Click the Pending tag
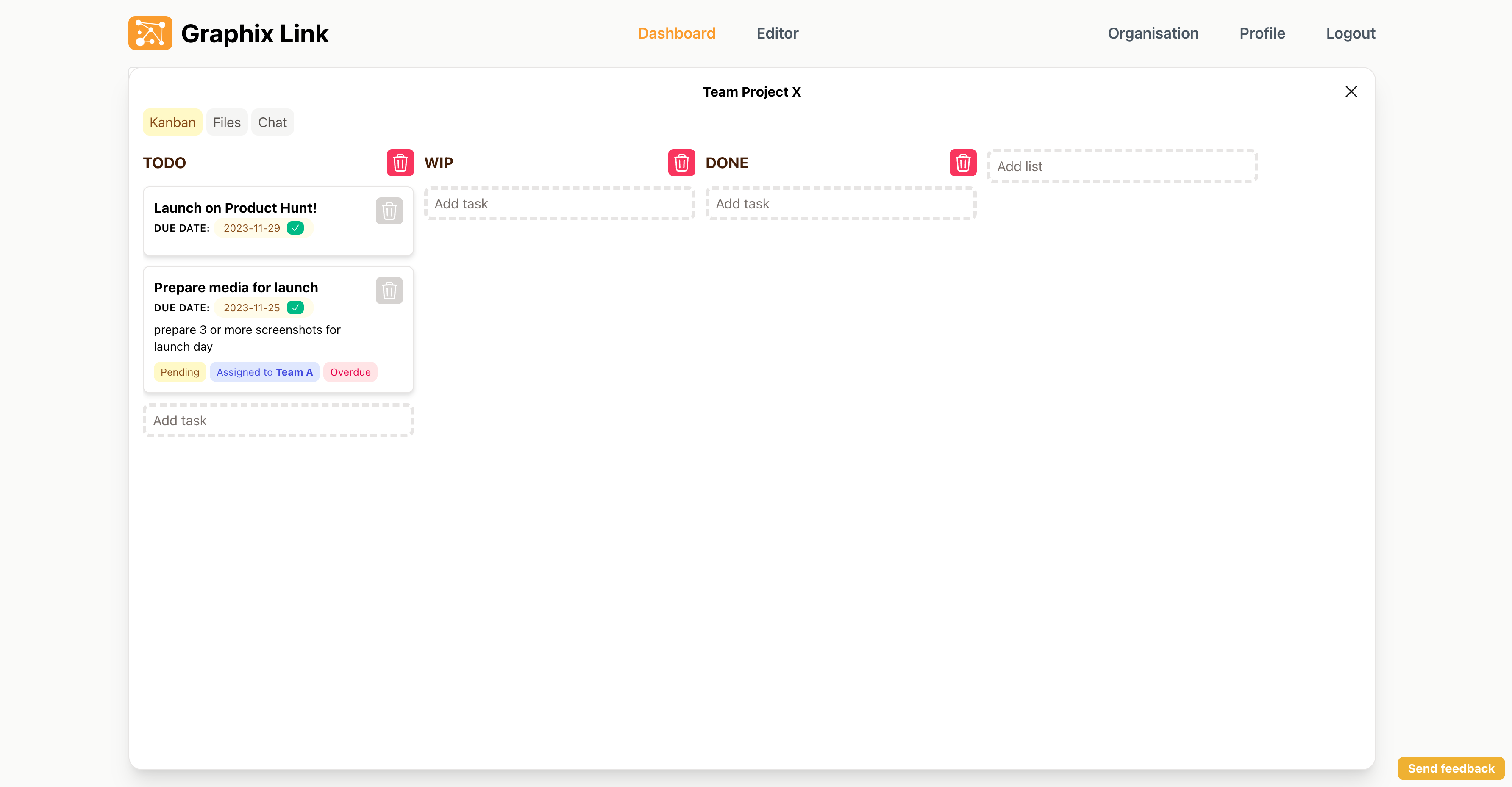 [x=180, y=372]
